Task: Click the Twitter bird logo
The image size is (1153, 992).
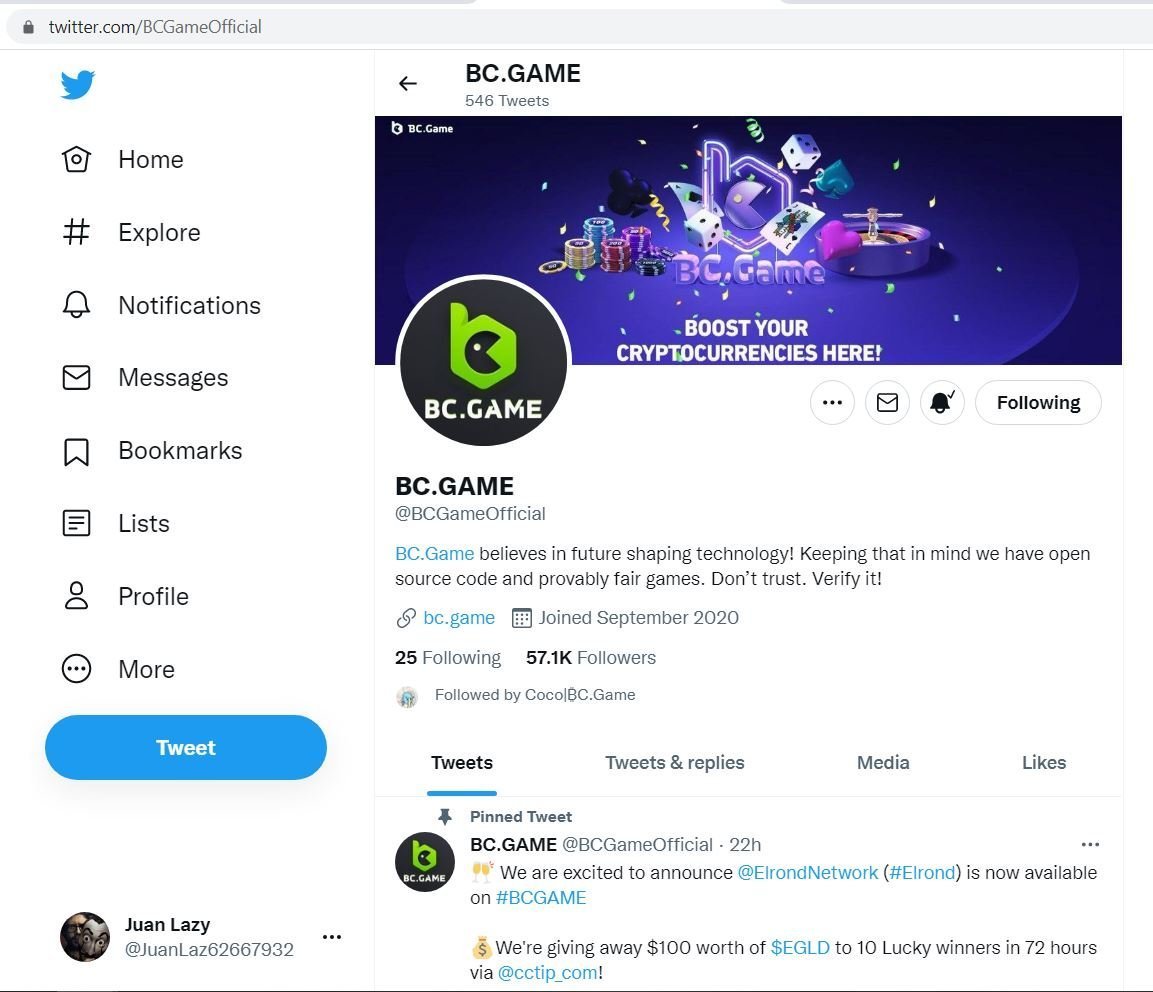Action: [77, 85]
